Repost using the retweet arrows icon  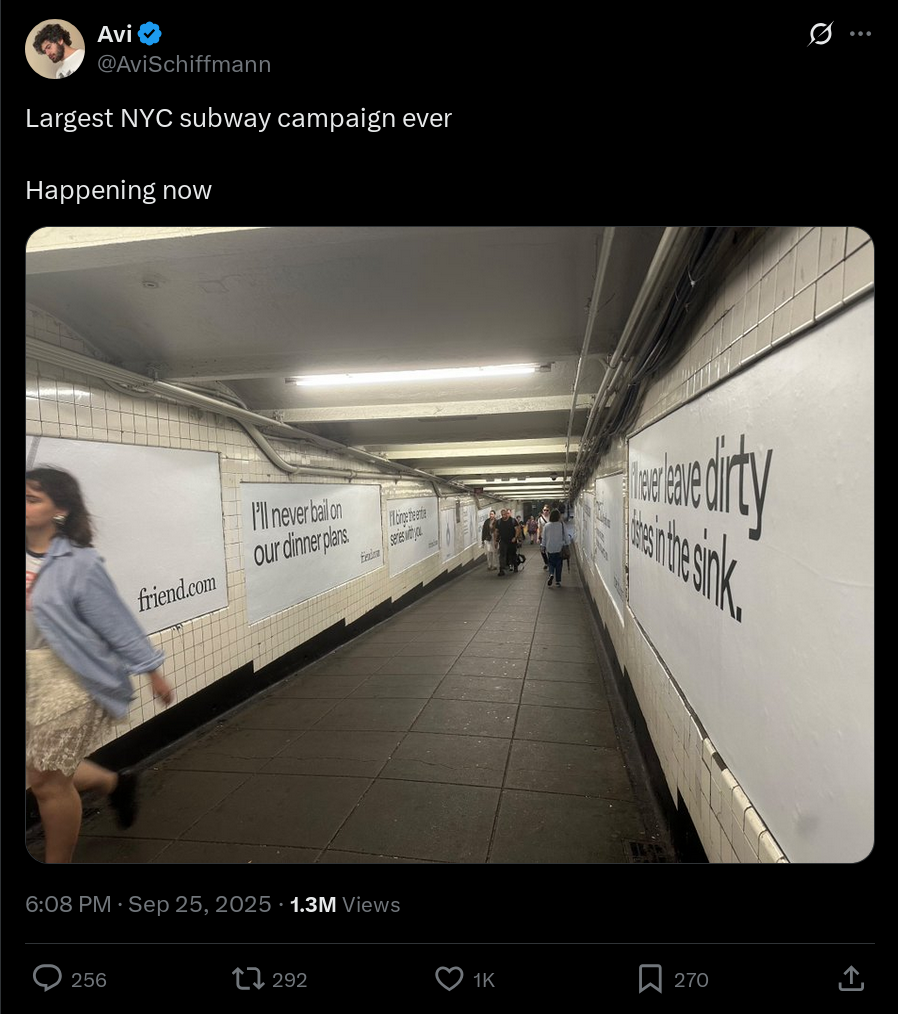coord(248,978)
